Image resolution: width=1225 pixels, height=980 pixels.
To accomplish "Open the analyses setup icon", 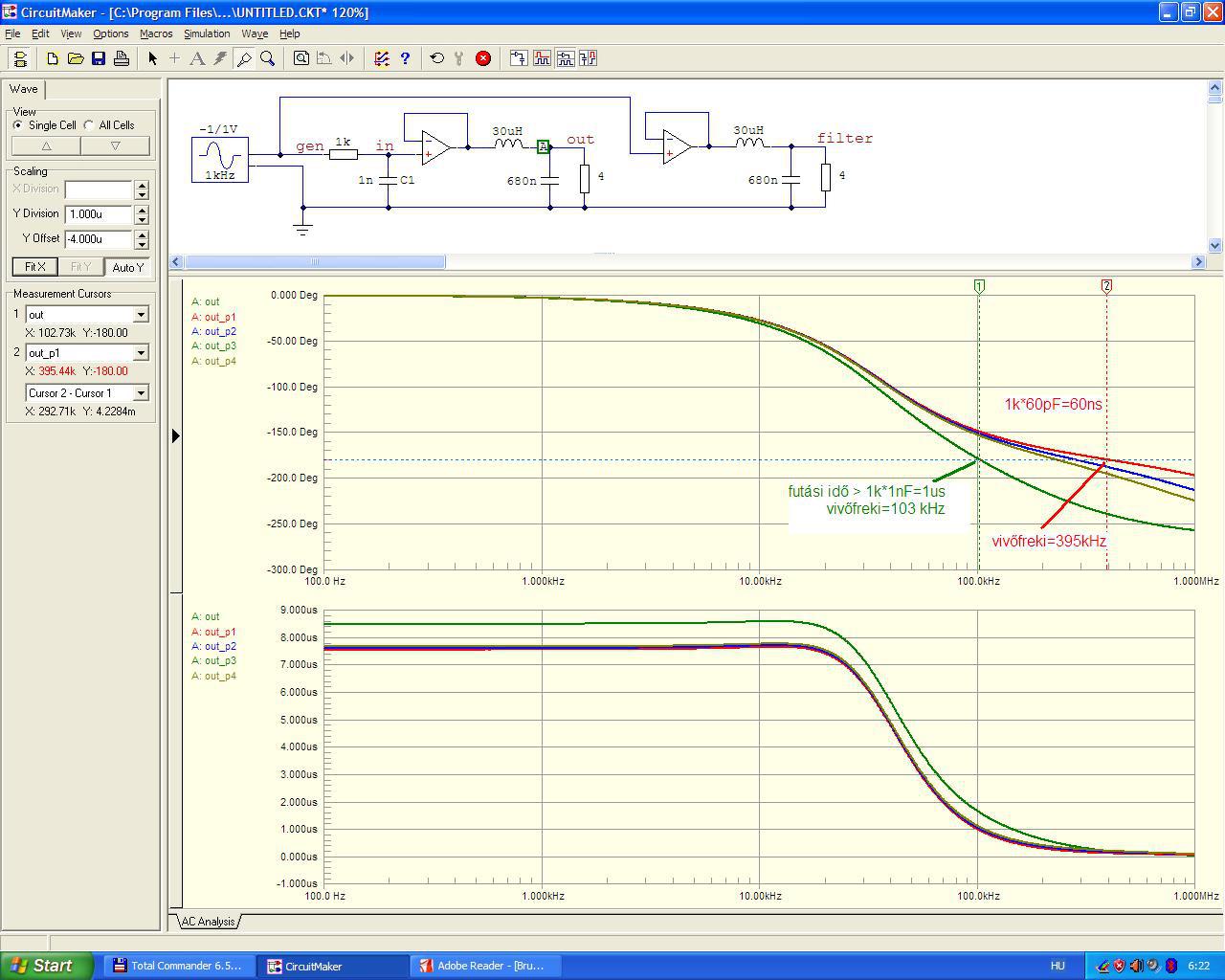I will coord(382,58).
